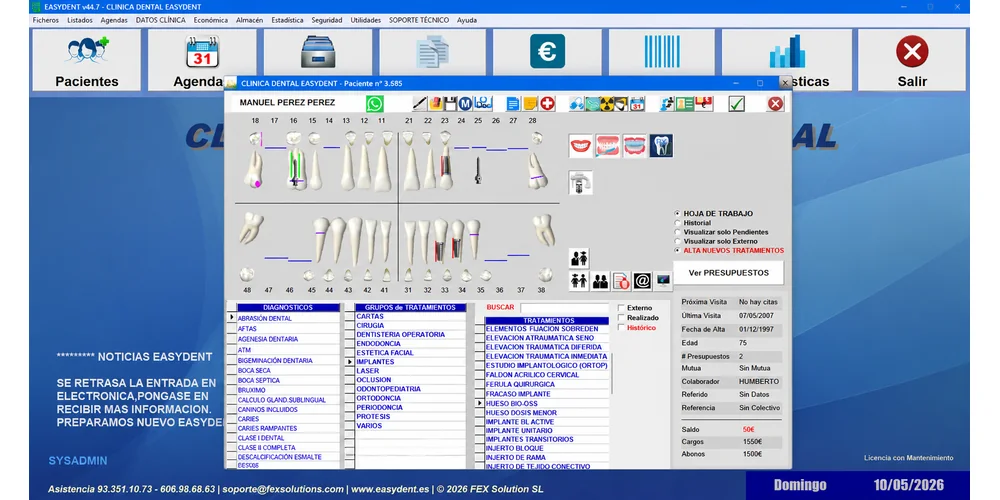Click the adult and child silhouette icon
This screenshot has height=500, width=1000.
(579, 258)
